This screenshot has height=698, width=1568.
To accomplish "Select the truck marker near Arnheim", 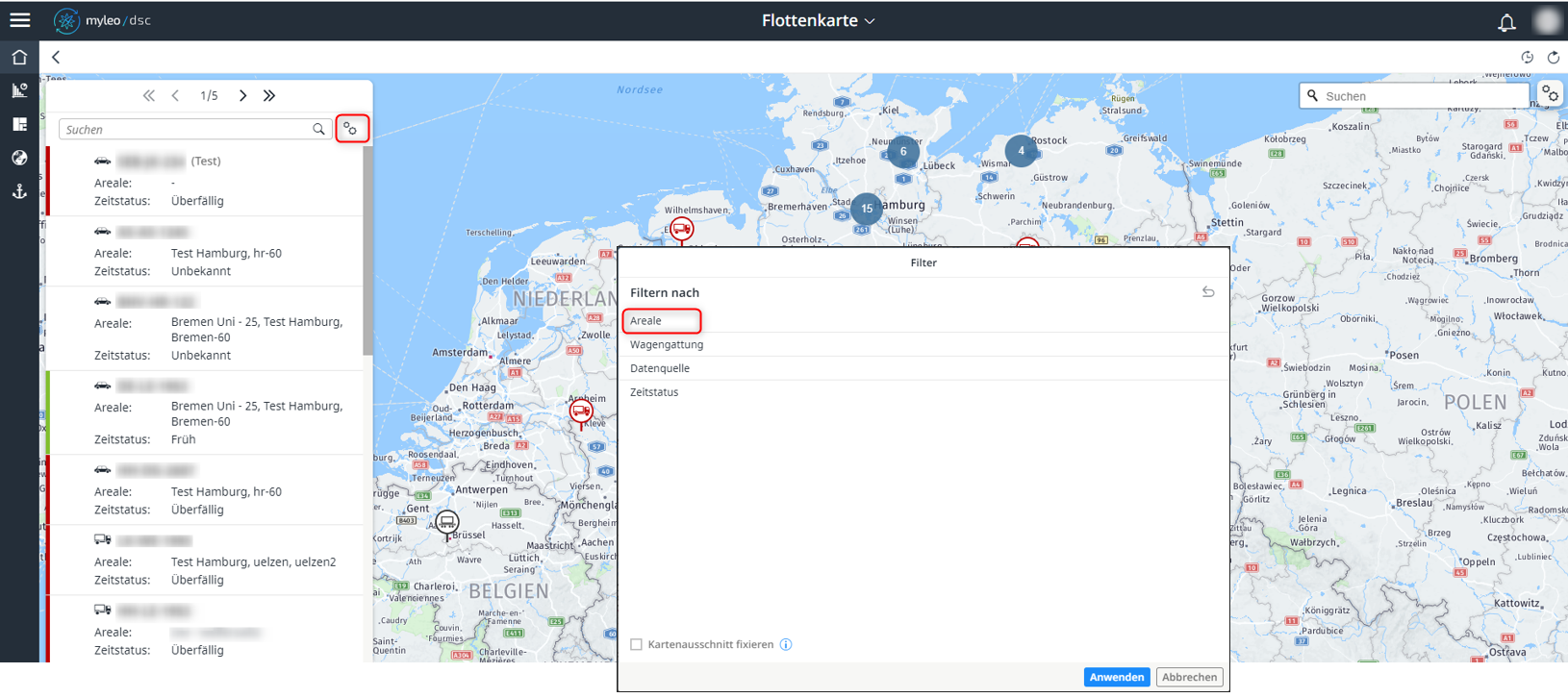I will [581, 411].
